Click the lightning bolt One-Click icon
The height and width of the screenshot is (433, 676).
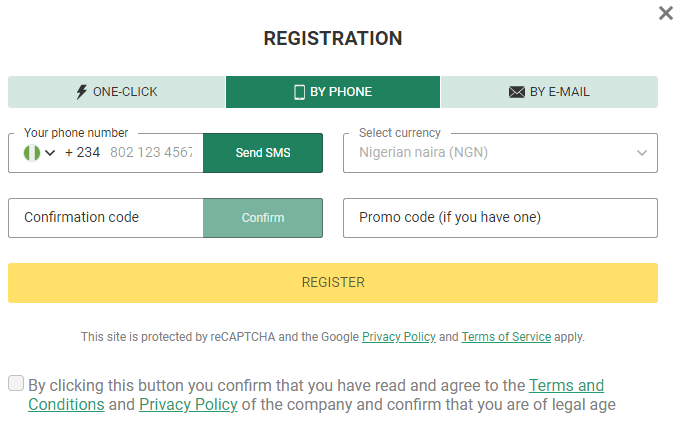[x=81, y=92]
